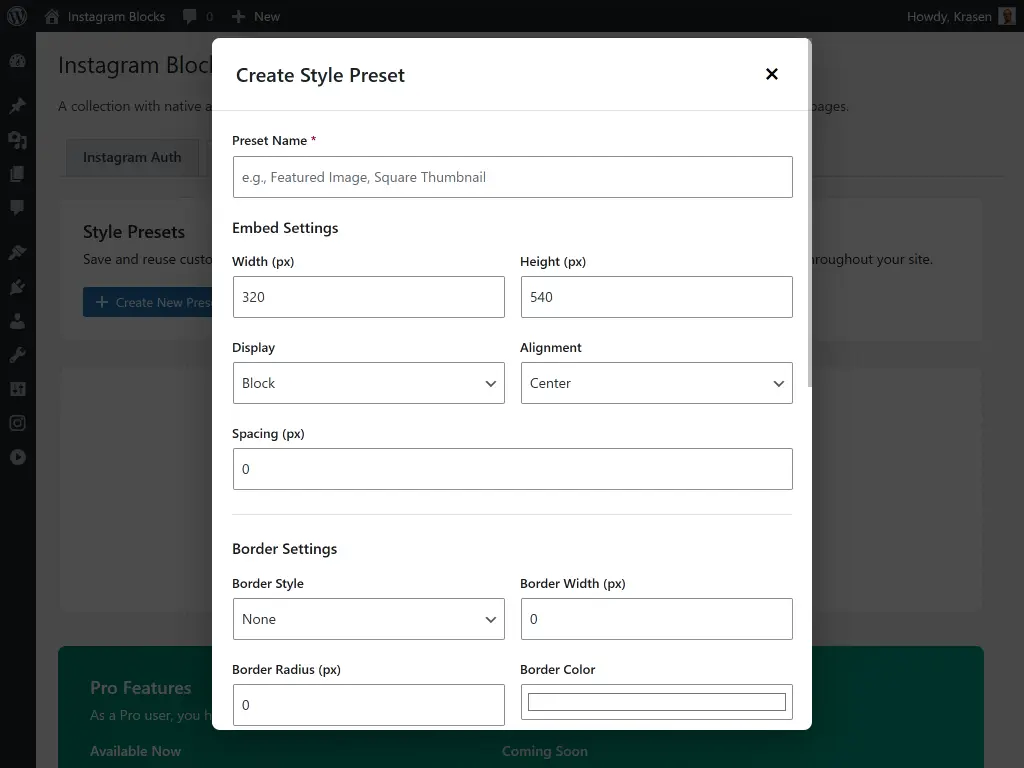Open the Display dropdown
1024x768 pixels.
368,383
